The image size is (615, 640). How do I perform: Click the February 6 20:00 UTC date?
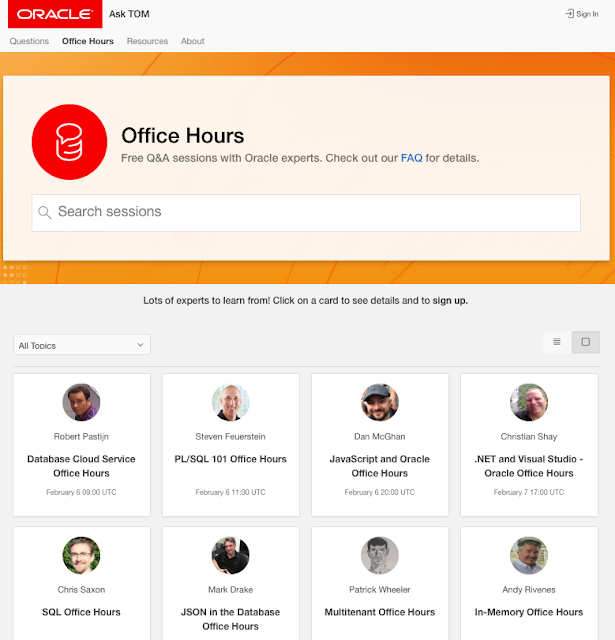point(380,492)
